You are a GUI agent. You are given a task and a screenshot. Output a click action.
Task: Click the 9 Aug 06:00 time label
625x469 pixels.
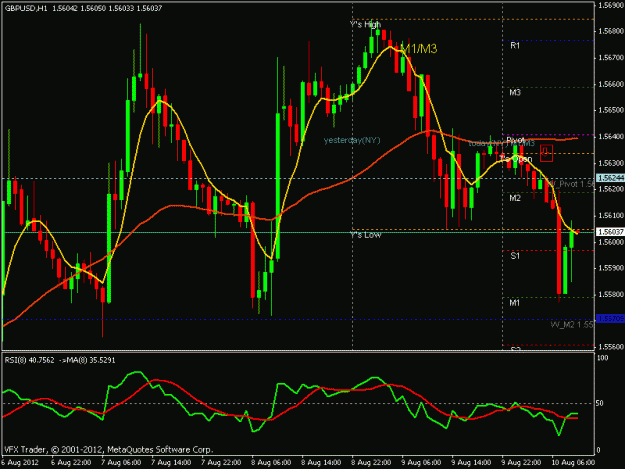(x=421, y=463)
